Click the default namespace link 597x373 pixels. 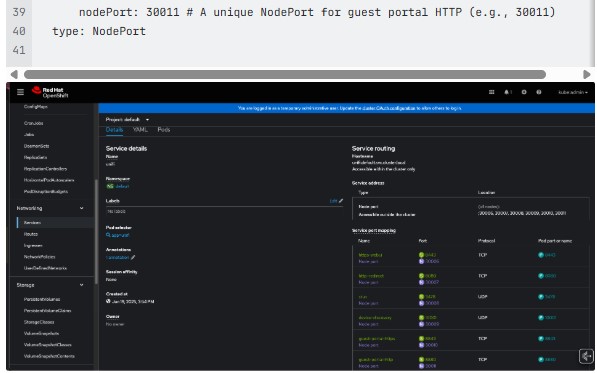(122, 186)
